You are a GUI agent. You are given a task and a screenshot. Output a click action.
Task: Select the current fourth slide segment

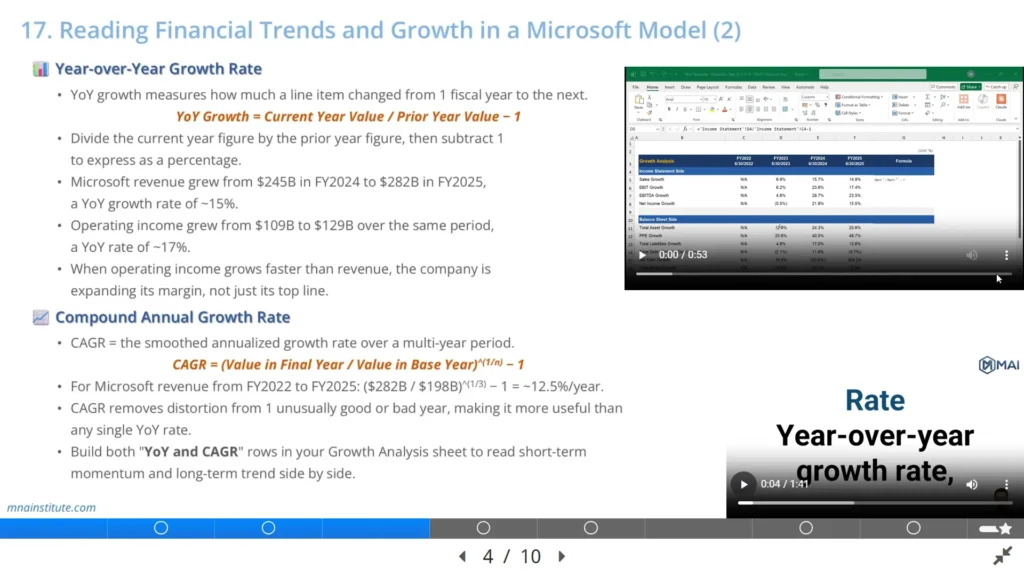[376, 528]
